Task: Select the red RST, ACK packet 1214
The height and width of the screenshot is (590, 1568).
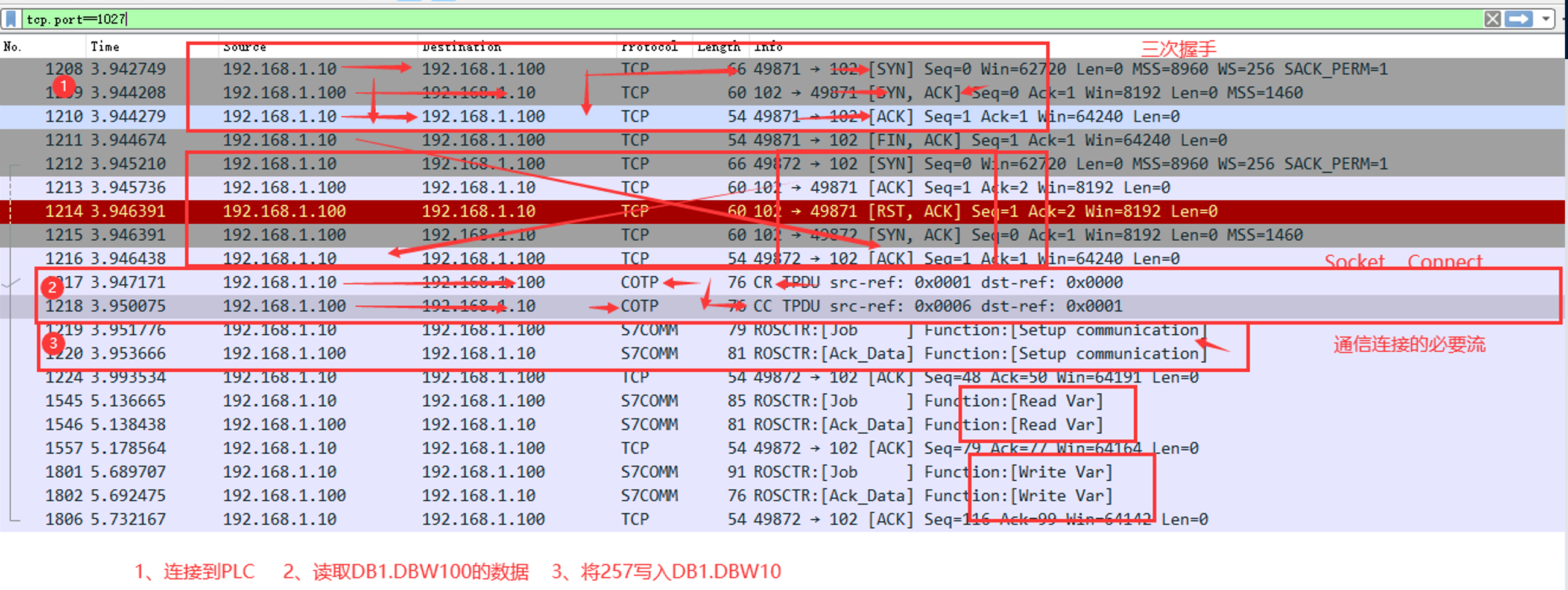Action: click(609, 211)
